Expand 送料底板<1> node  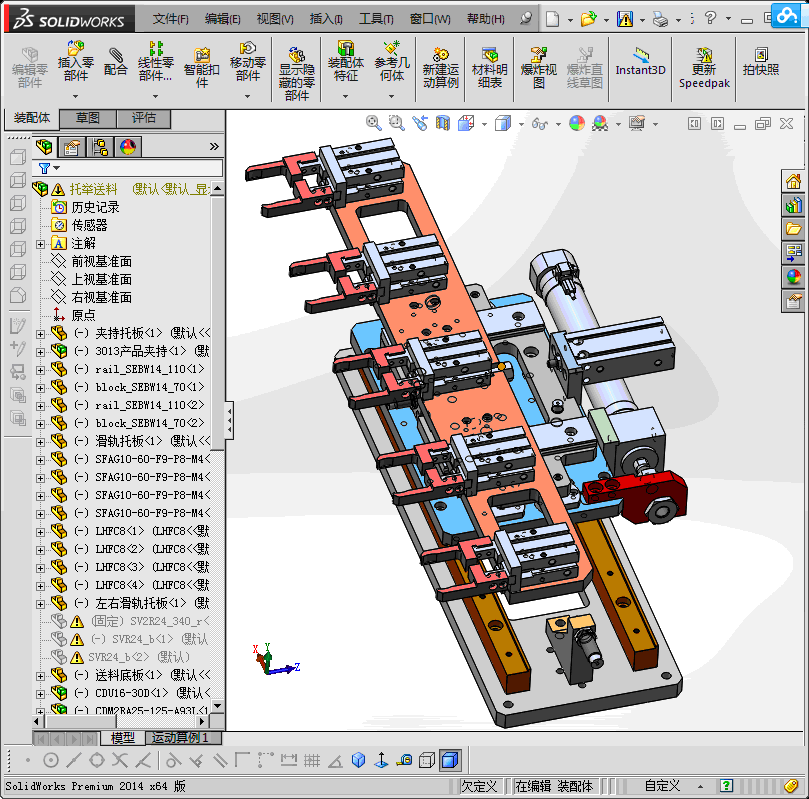(x=40, y=676)
